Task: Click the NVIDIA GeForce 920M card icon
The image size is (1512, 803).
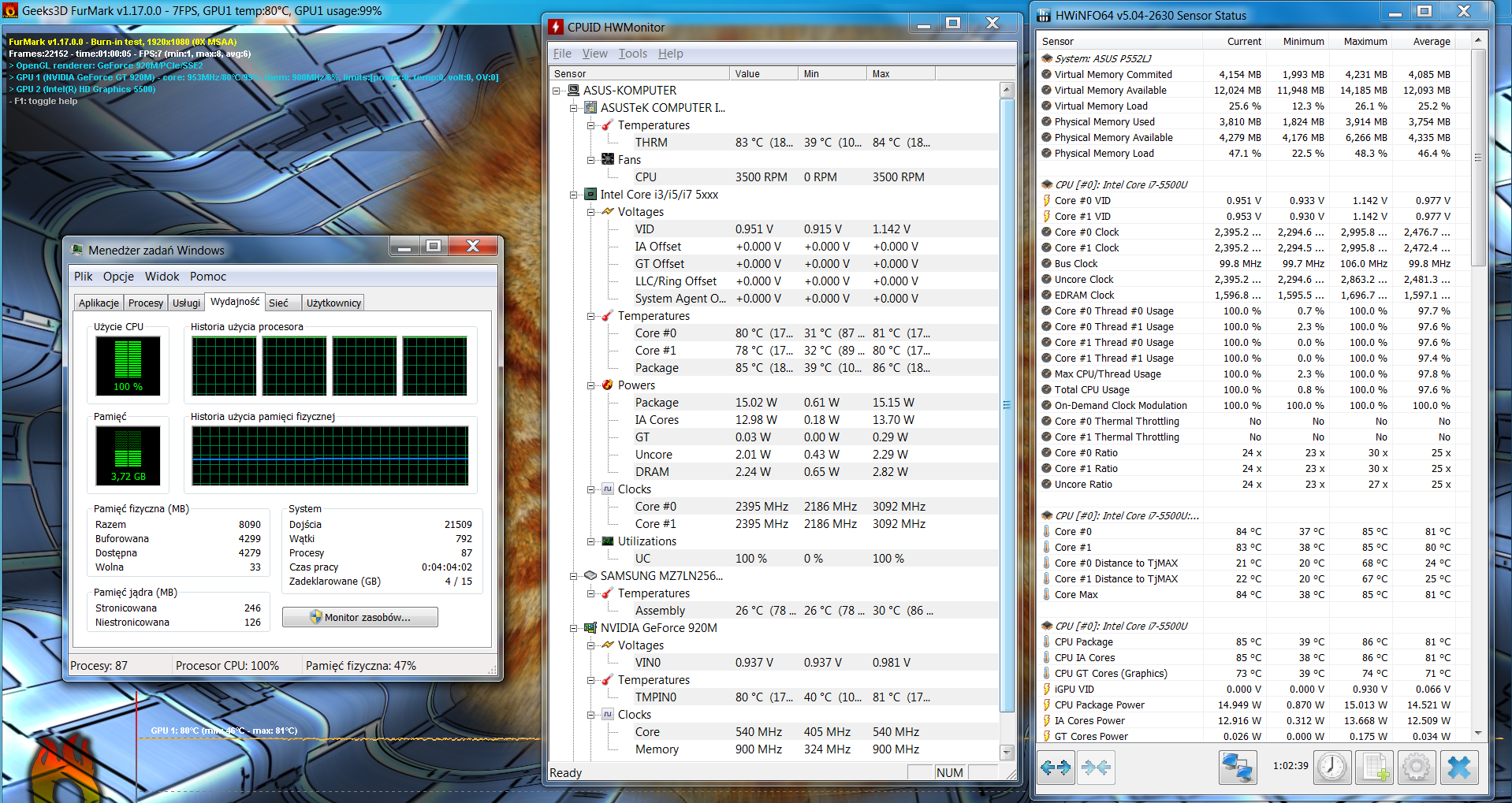Action: [590, 627]
